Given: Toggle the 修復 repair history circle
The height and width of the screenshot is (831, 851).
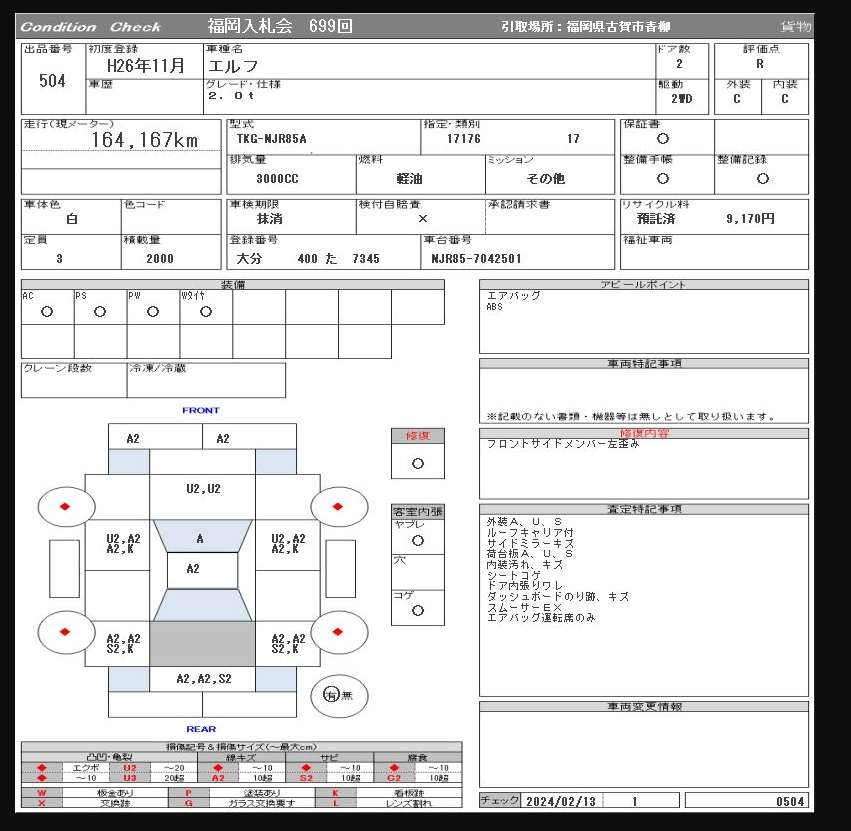Looking at the screenshot, I should pyautogui.click(x=417, y=463).
